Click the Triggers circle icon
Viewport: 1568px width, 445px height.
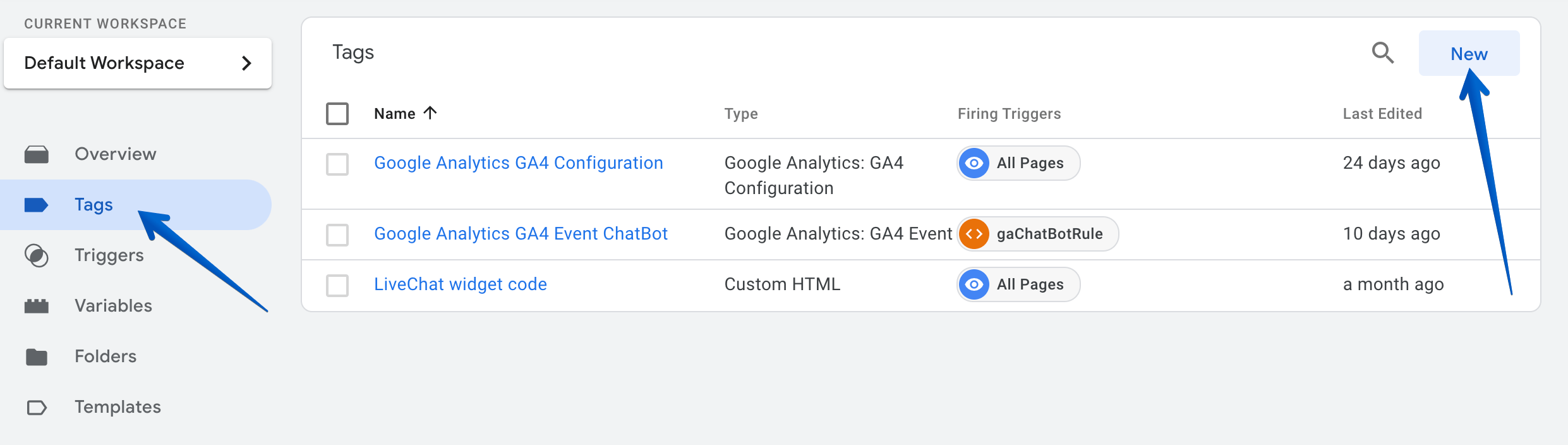[x=37, y=255]
